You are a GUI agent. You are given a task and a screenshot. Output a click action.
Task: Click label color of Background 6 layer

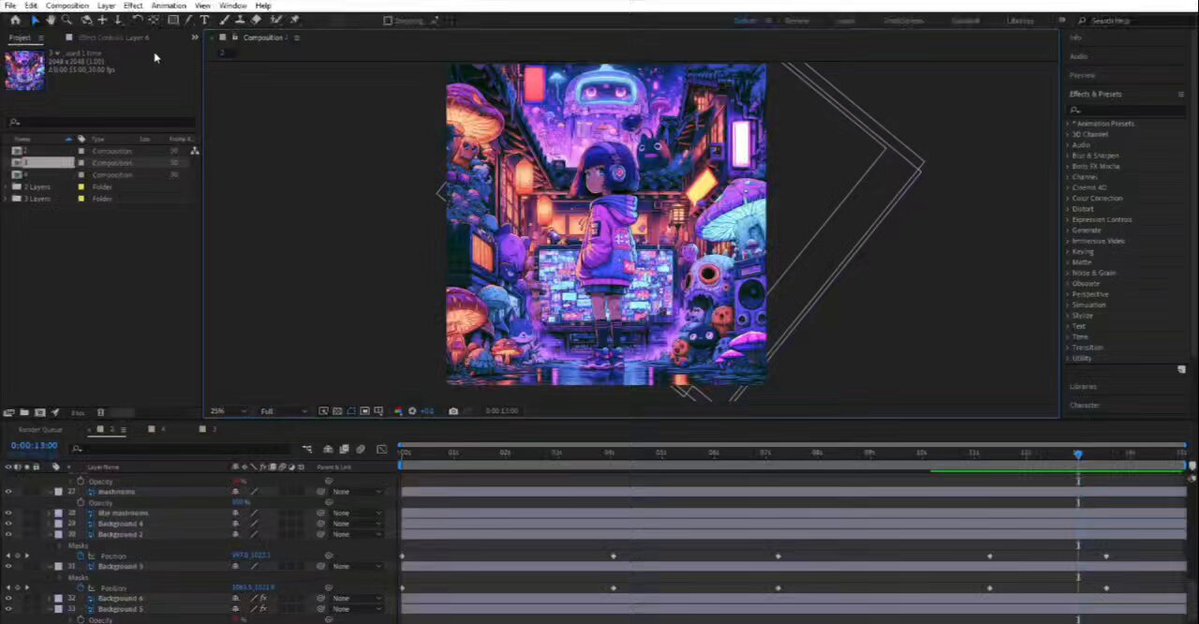click(58, 599)
